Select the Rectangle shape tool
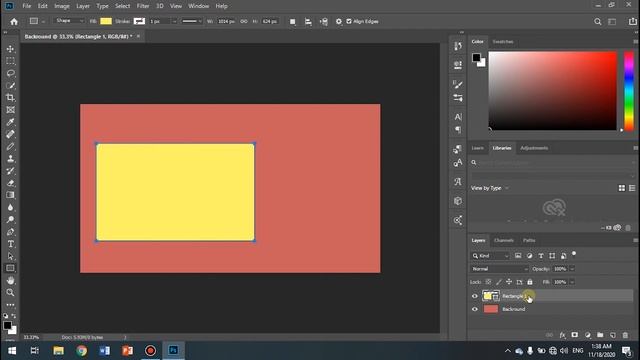640x360 pixels. pos(11,268)
